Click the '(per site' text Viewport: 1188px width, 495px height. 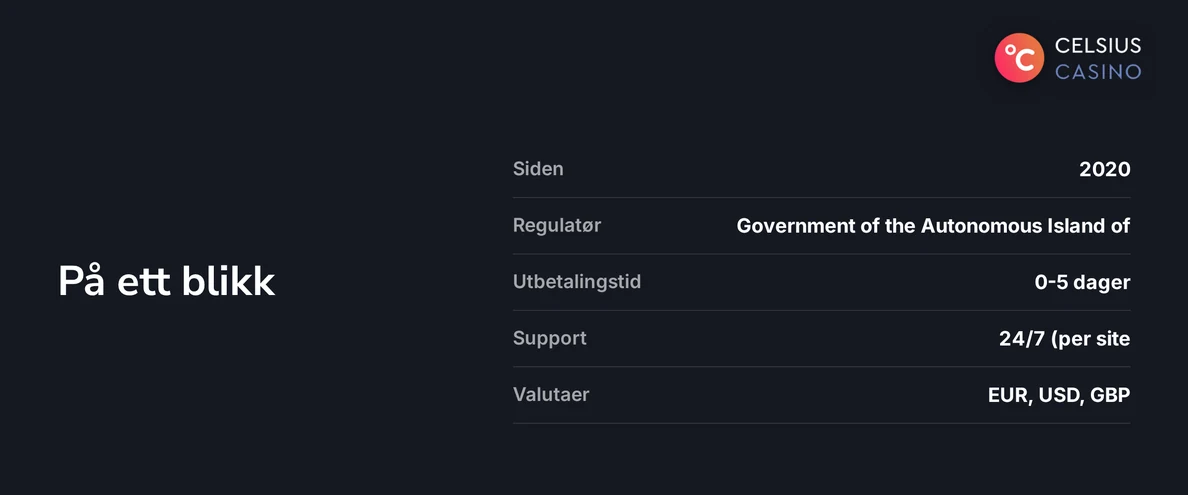coord(1090,339)
